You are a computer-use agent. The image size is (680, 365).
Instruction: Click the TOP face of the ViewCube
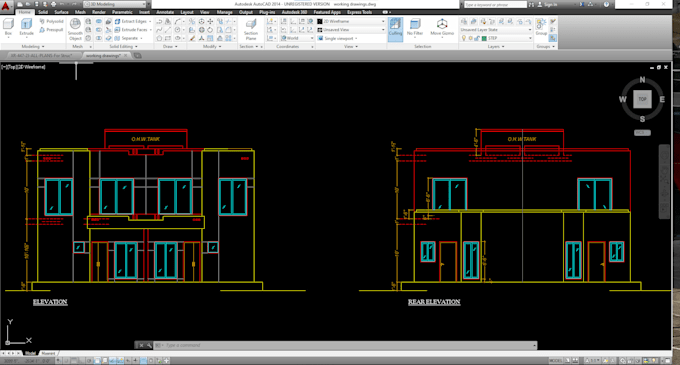tap(642, 99)
